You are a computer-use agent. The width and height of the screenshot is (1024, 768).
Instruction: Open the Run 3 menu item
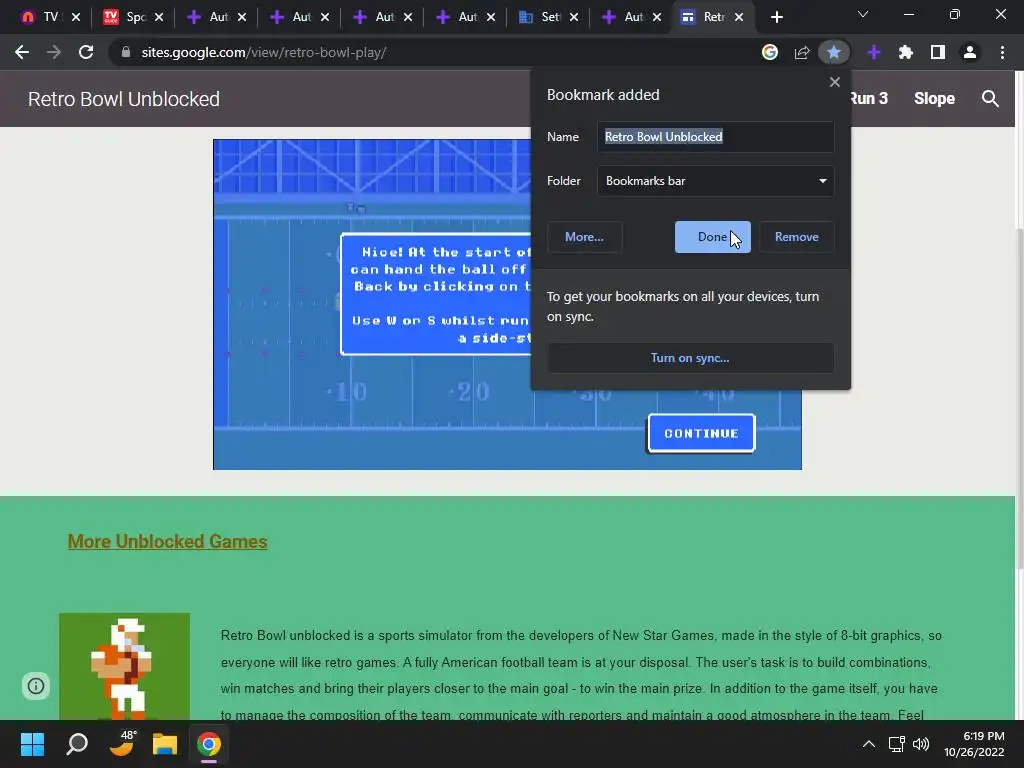pos(869,99)
